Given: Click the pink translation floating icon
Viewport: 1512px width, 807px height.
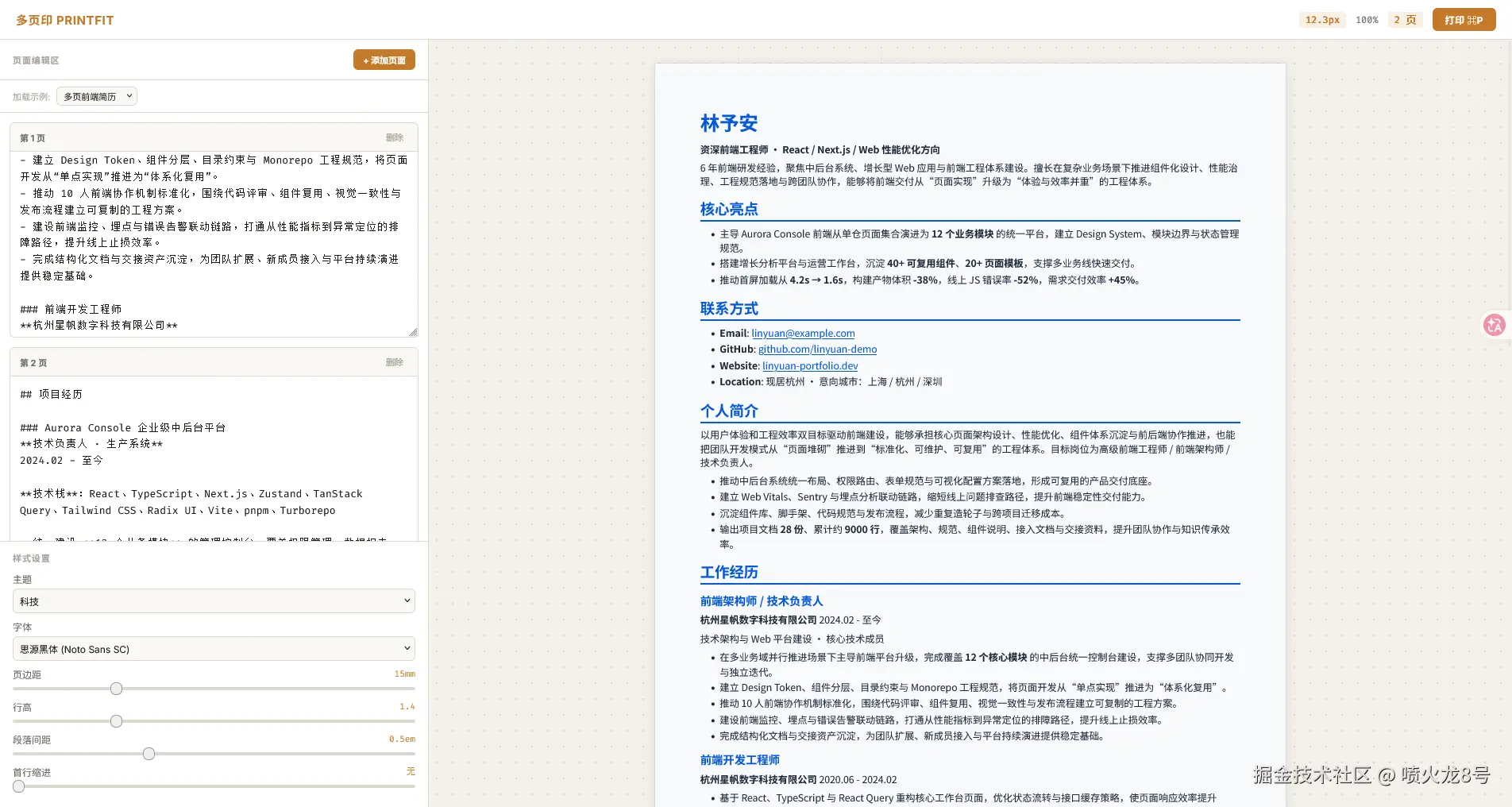Looking at the screenshot, I should click(1495, 325).
